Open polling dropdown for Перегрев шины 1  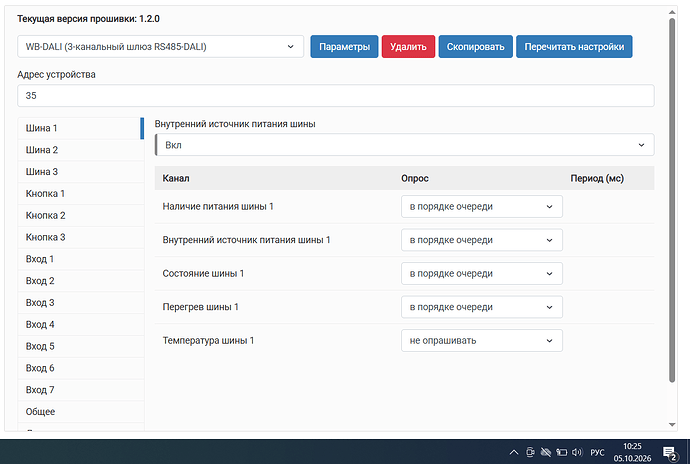[482, 307]
